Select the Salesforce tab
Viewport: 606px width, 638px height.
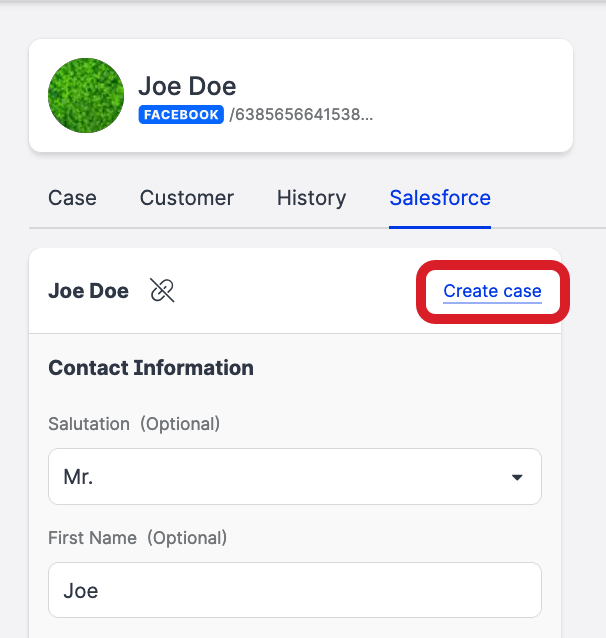[440, 198]
